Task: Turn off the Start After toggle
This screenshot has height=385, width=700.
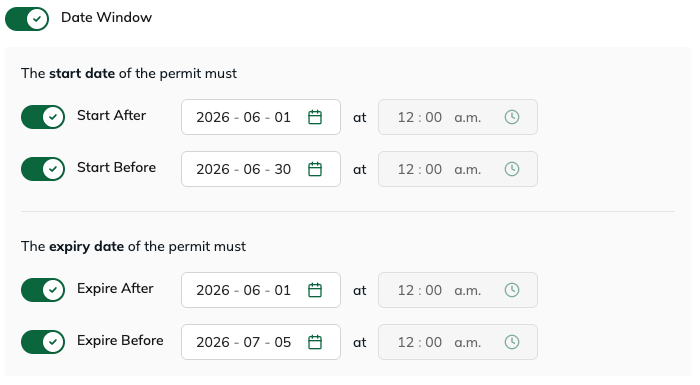Action: 43,117
